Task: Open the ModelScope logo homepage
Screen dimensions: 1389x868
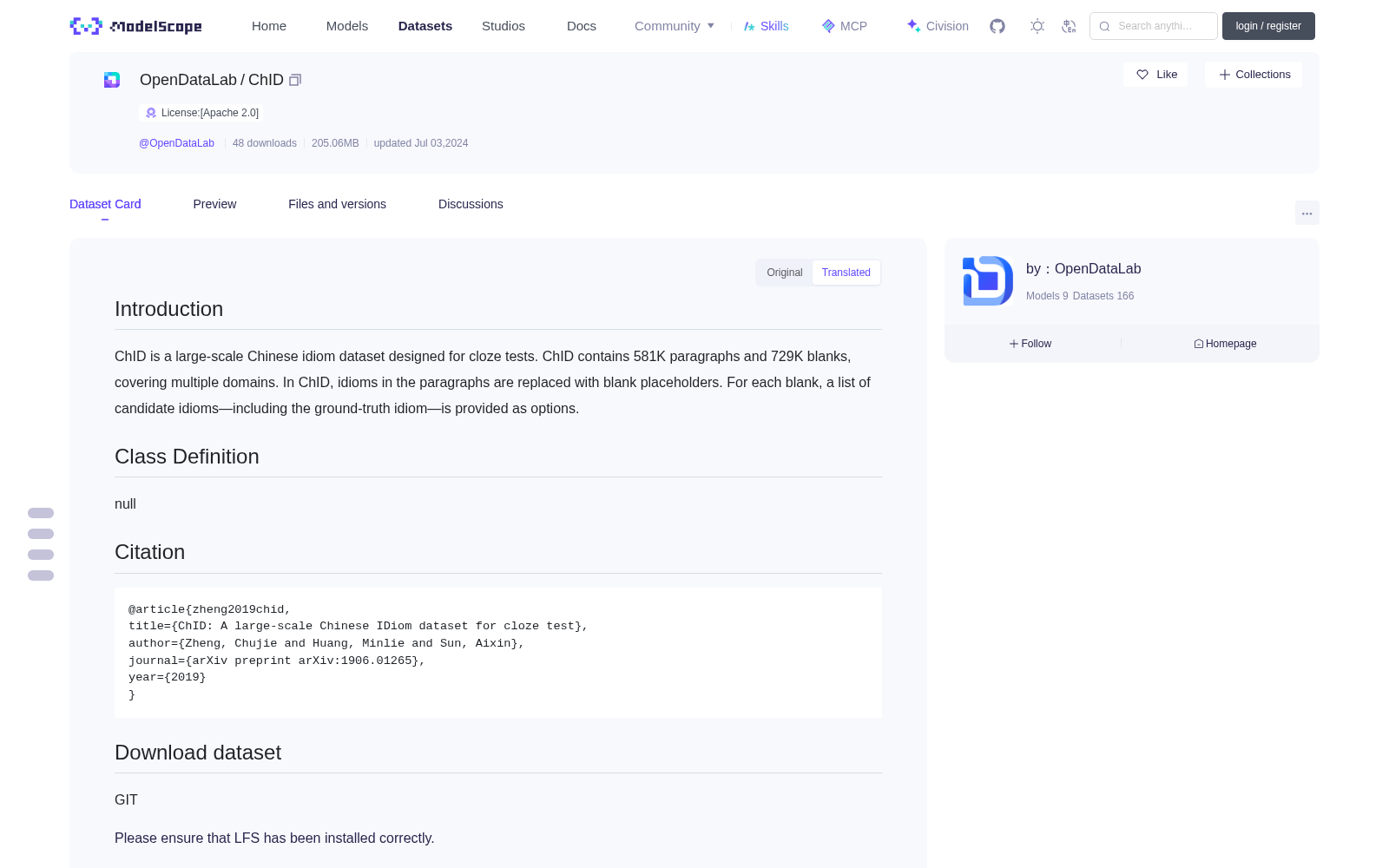Action: 135,26
